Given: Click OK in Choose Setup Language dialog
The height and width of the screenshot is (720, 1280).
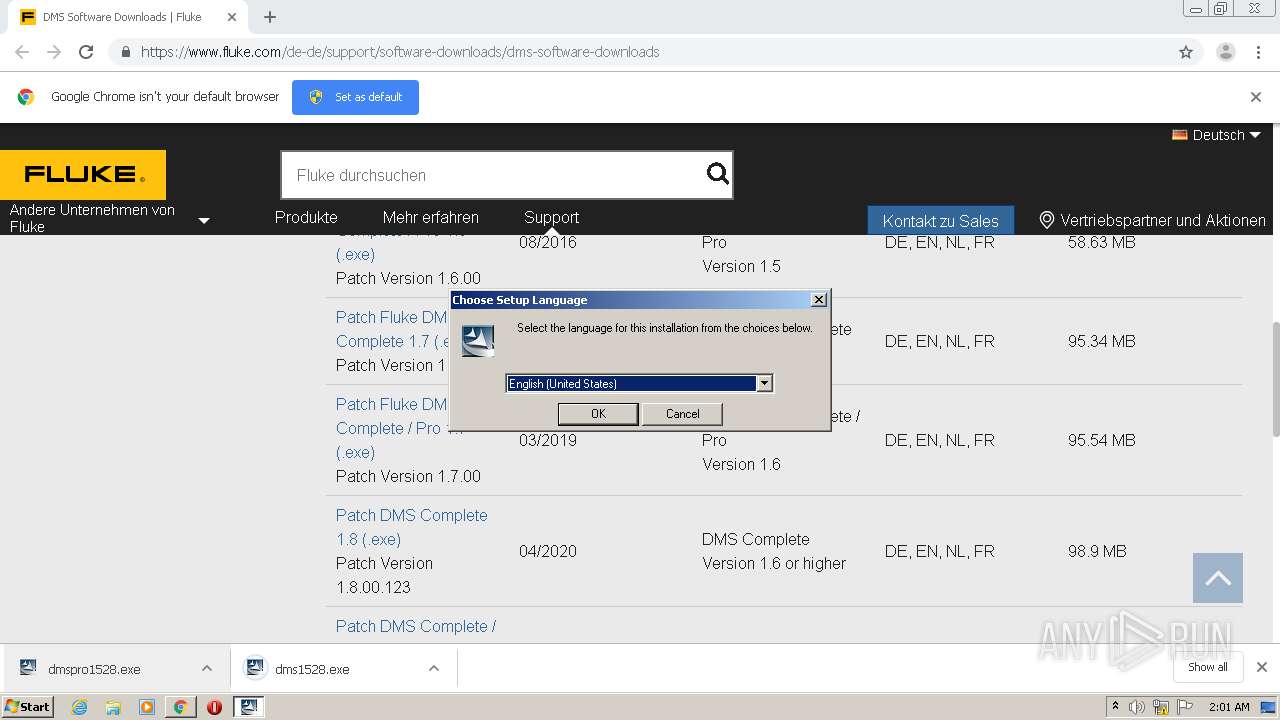Looking at the screenshot, I should [598, 414].
